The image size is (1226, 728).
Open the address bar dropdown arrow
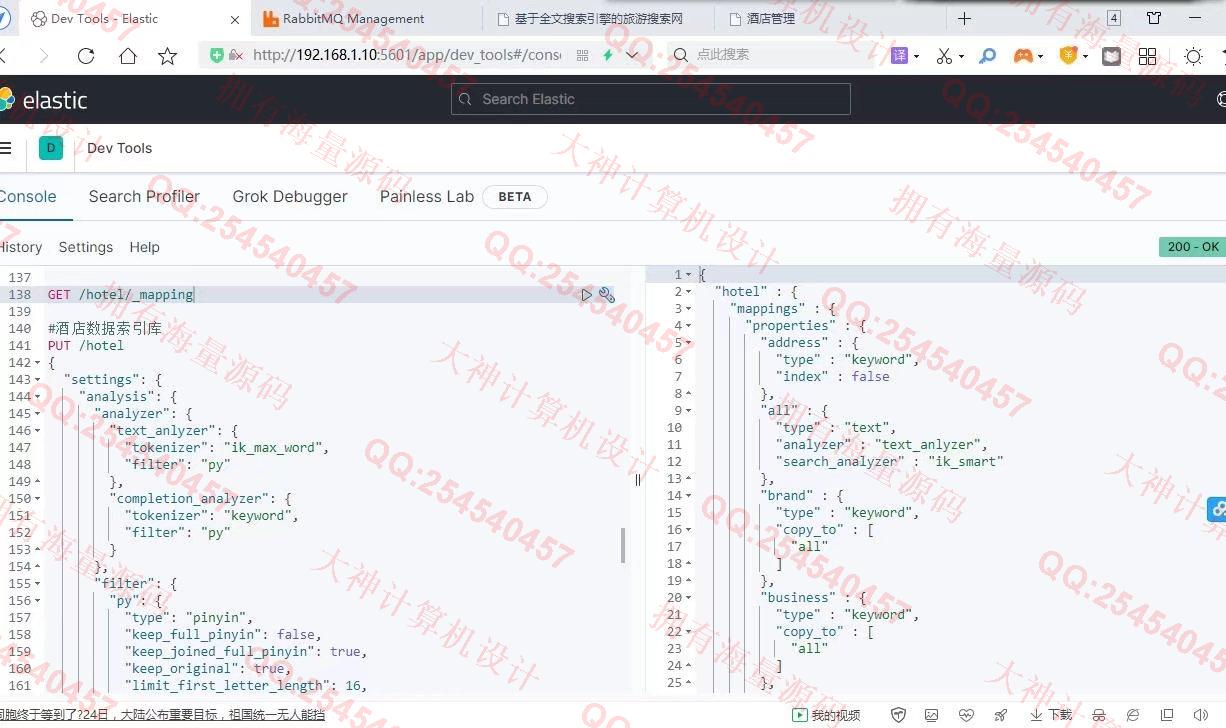point(632,56)
